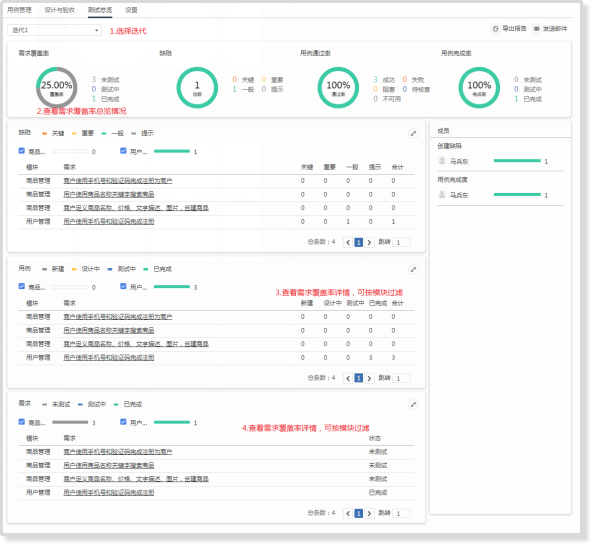Expand the 用例 panel to full view
Image resolution: width=593 pixels, height=546 pixels.
[413, 269]
